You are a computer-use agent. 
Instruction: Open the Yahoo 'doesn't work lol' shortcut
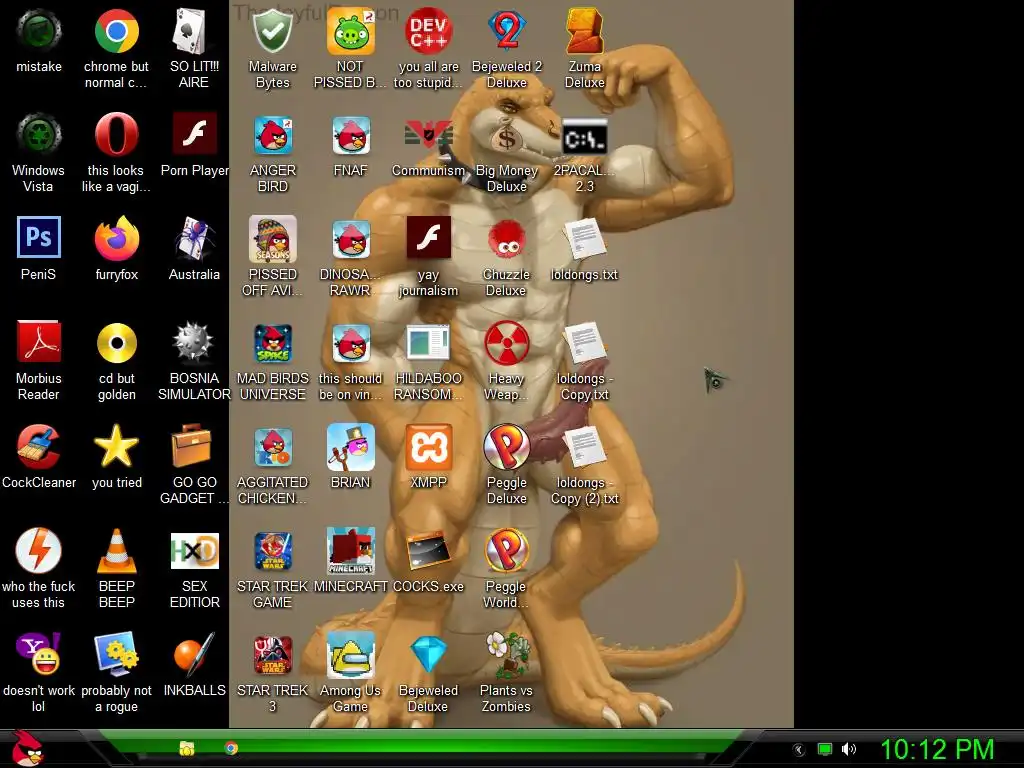coord(39,654)
